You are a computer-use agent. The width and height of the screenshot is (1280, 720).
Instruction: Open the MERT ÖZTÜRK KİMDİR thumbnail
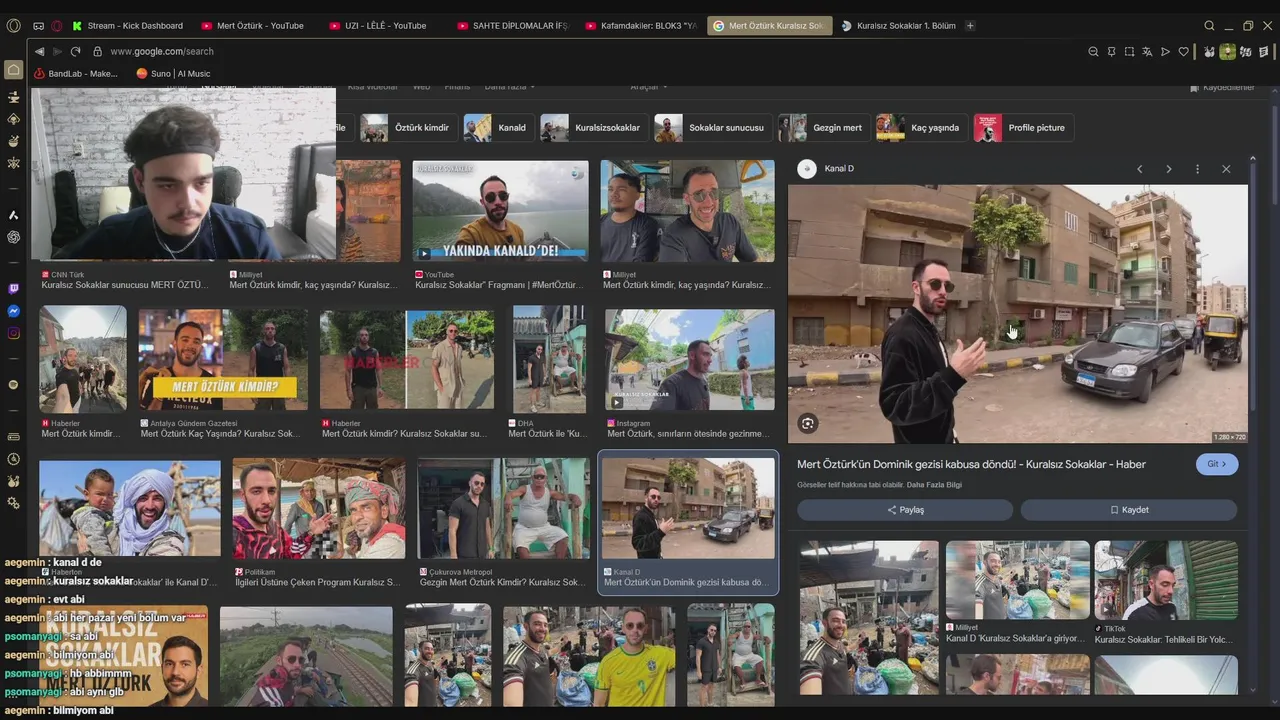click(223, 361)
